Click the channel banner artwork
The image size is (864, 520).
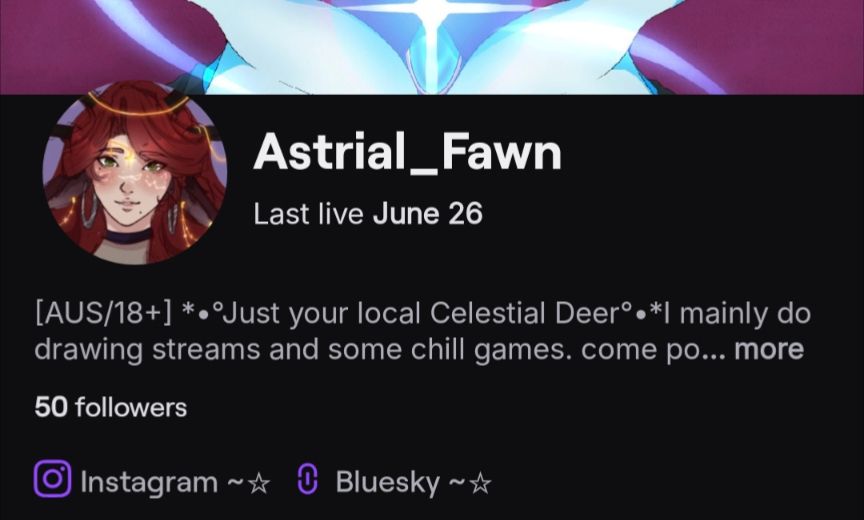(432, 47)
